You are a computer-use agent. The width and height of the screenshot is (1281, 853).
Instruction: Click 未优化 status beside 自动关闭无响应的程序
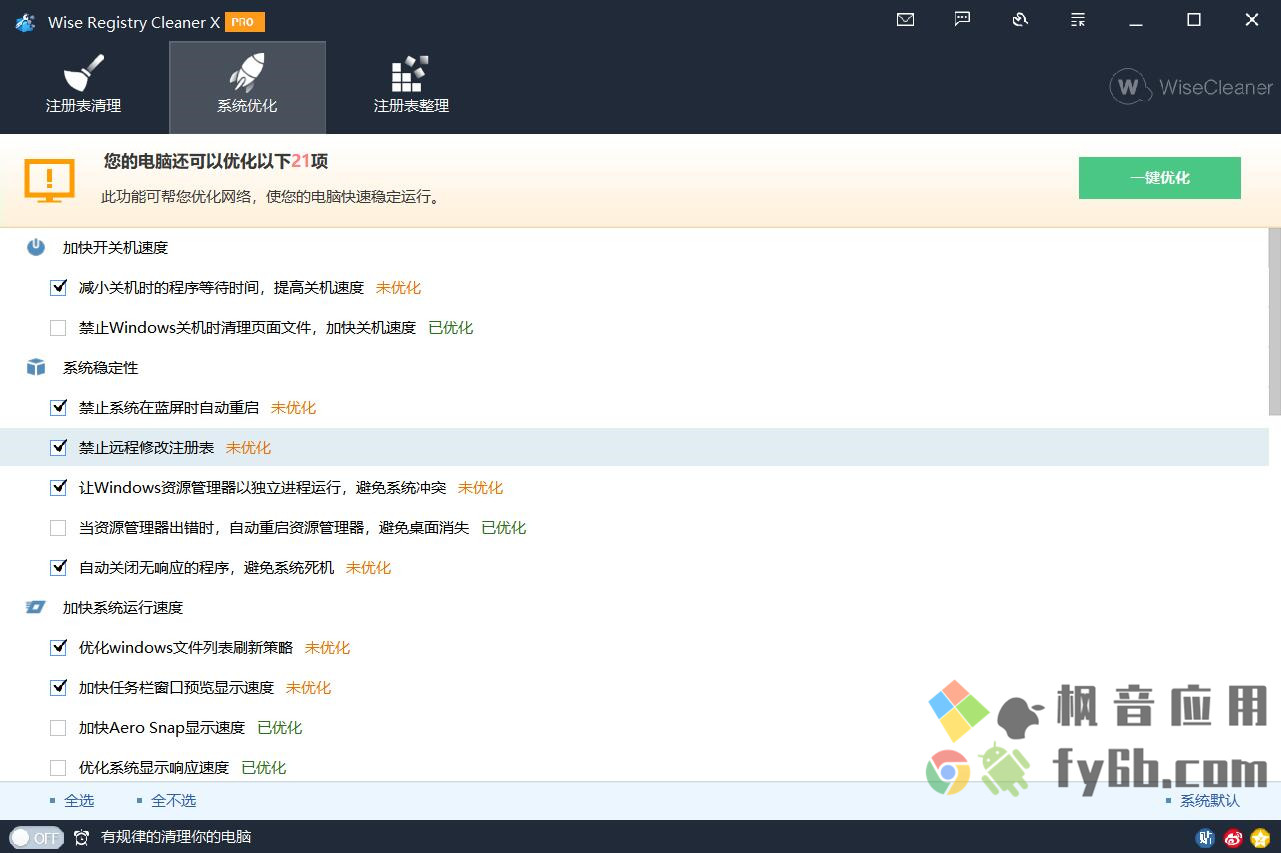(368, 568)
